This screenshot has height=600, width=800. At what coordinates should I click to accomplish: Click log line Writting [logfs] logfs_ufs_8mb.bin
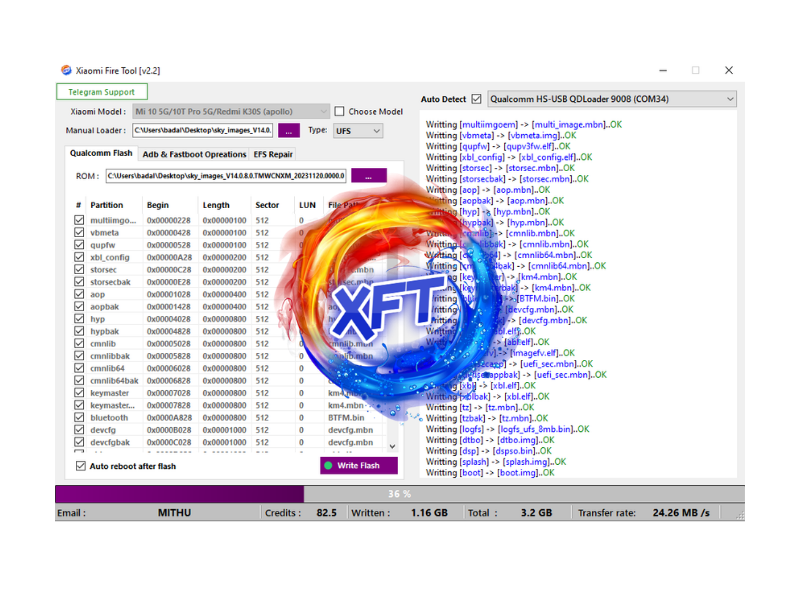pyautogui.click(x=507, y=429)
